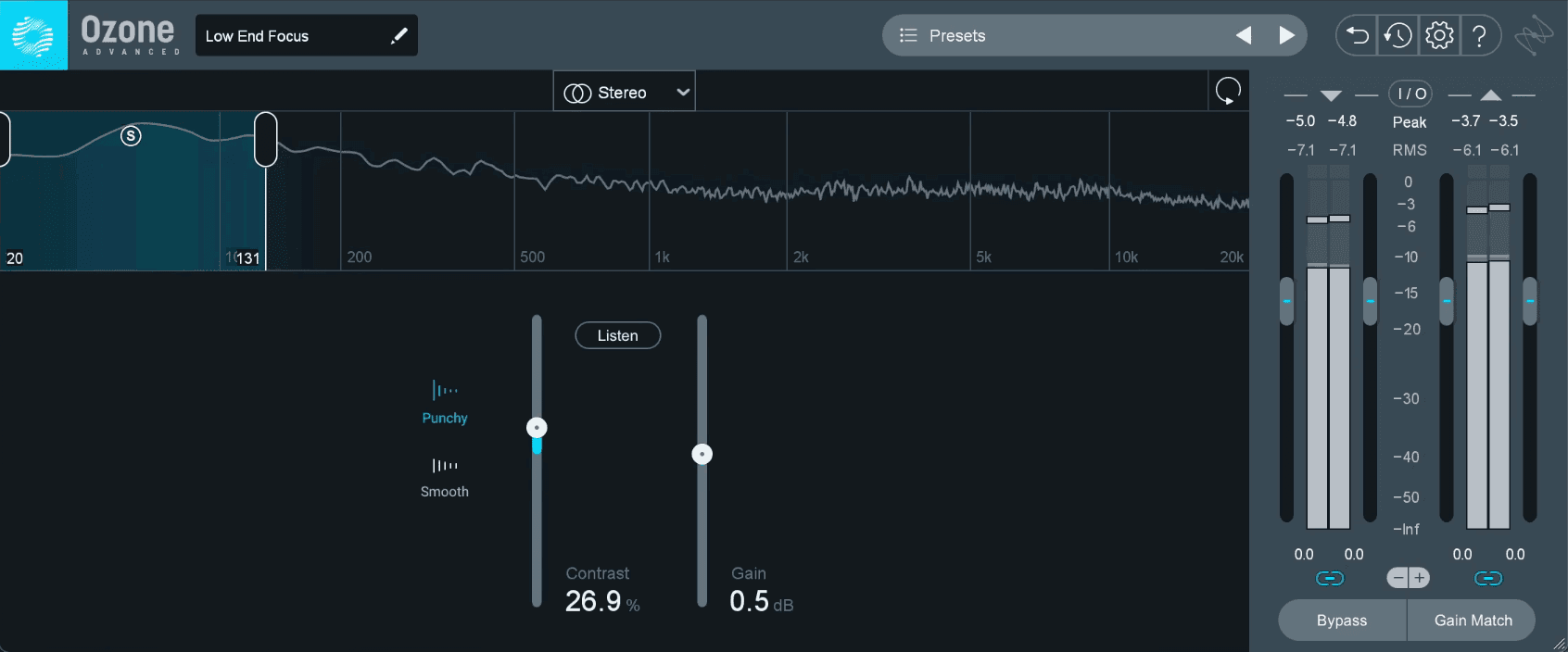The image size is (1568, 652).
Task: Go to previous preset with left arrow
Action: pyautogui.click(x=1244, y=35)
